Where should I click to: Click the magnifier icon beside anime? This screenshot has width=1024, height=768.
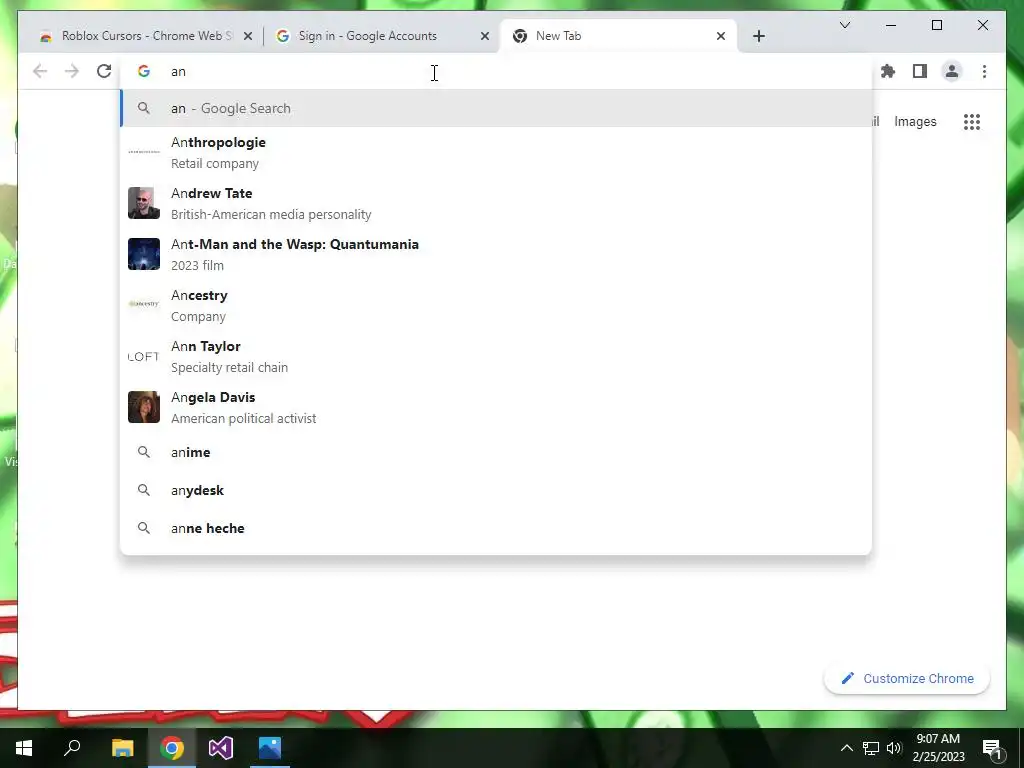(144, 452)
